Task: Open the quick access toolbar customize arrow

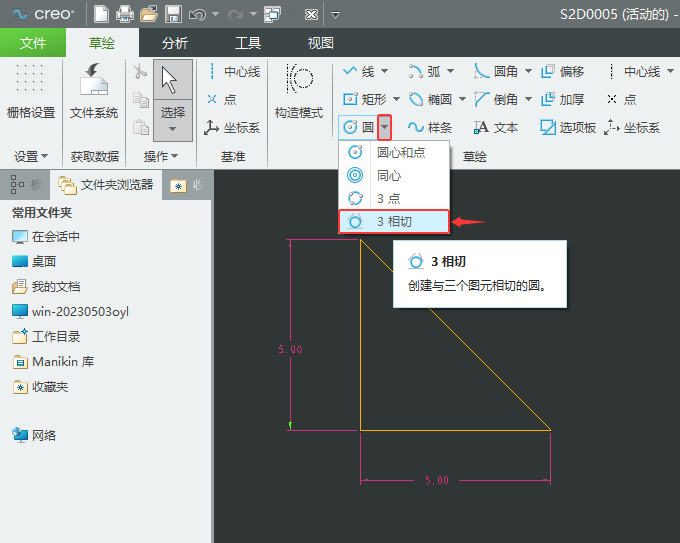Action: point(335,15)
